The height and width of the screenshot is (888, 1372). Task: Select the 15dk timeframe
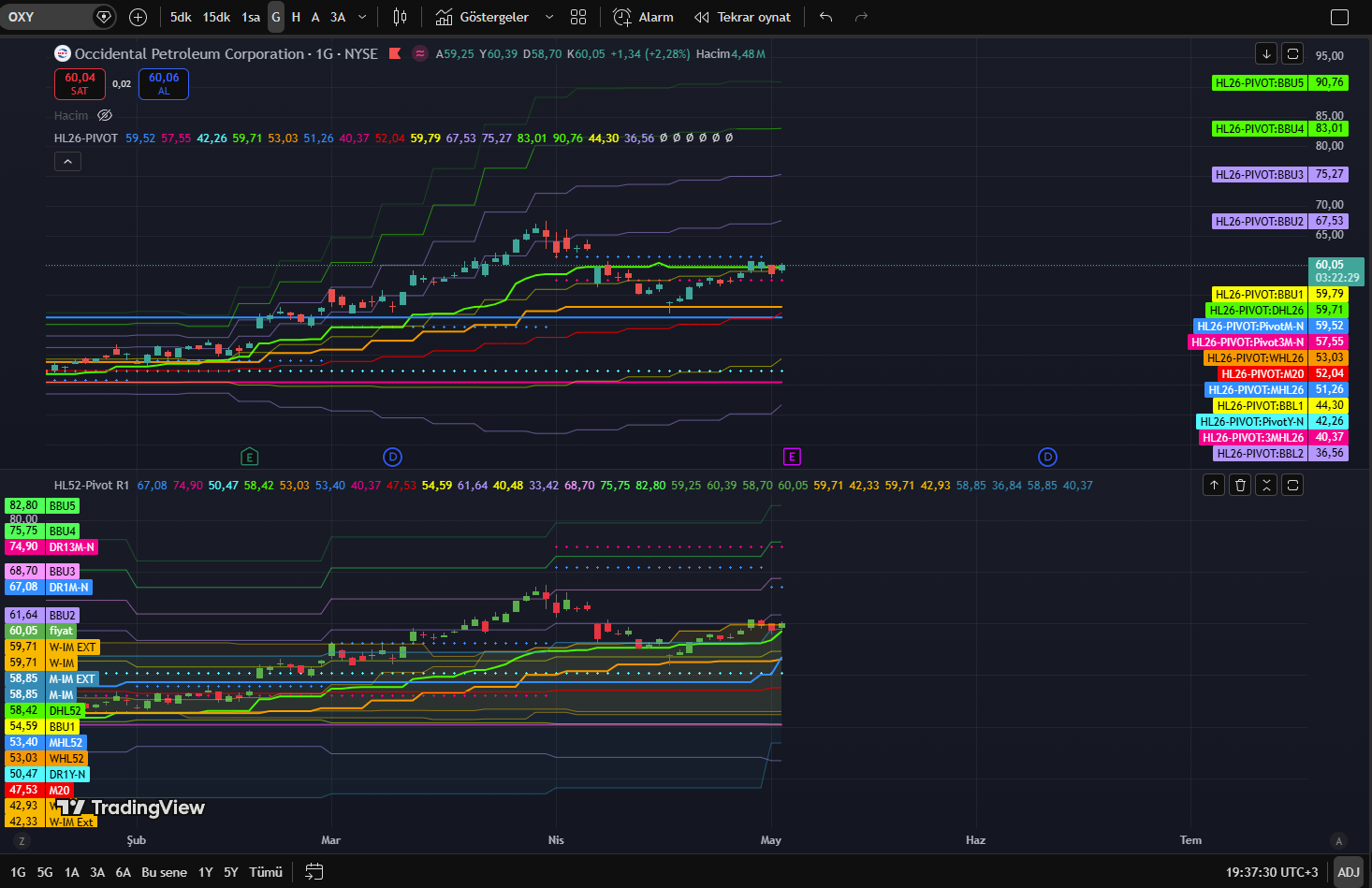[216, 17]
